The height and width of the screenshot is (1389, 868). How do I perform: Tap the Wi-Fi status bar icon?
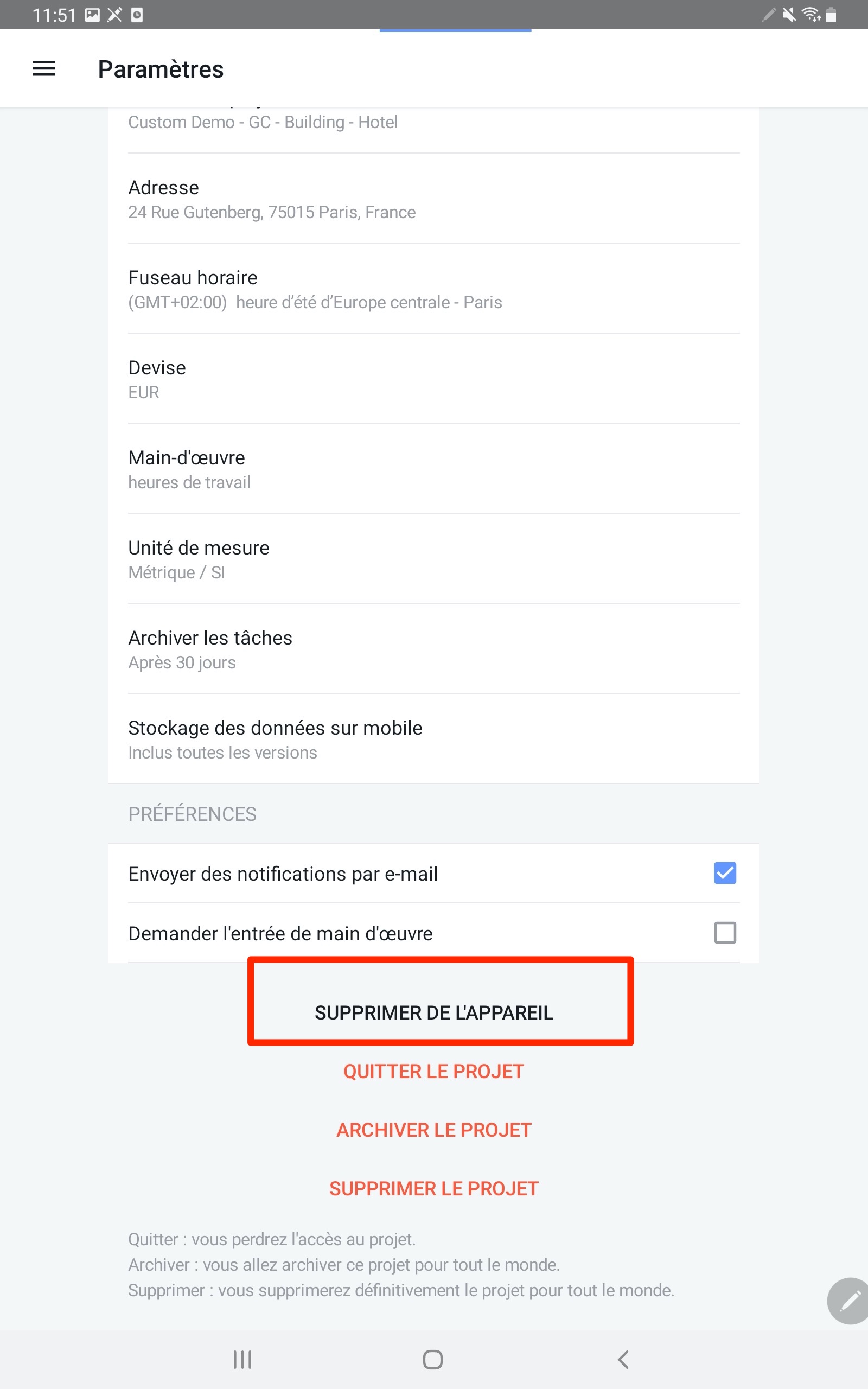(811, 14)
